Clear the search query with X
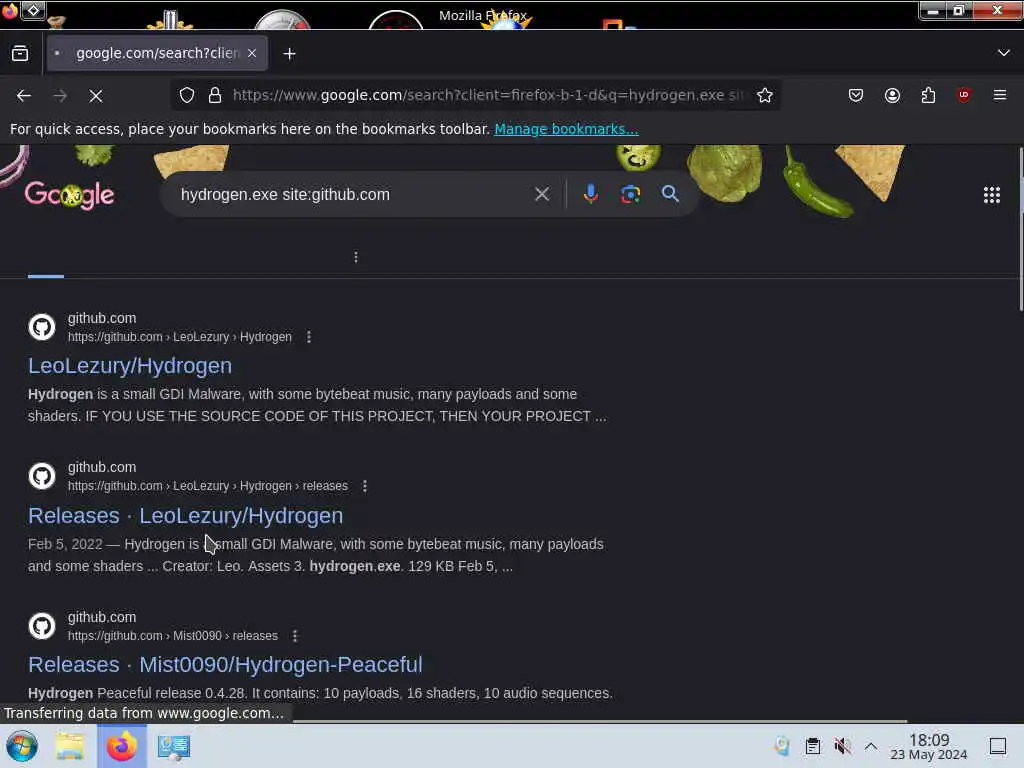Viewport: 1024px width, 768px height. (x=541, y=194)
